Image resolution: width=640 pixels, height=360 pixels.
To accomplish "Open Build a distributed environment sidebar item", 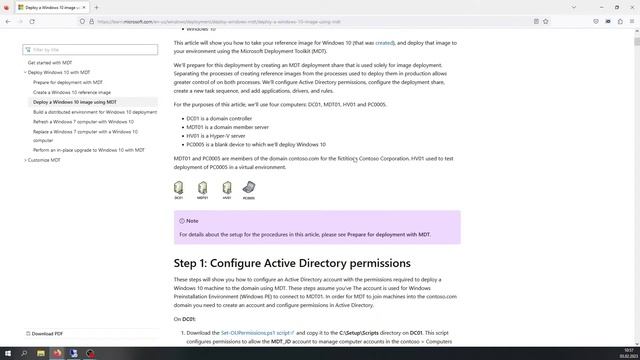I will (95, 112).
